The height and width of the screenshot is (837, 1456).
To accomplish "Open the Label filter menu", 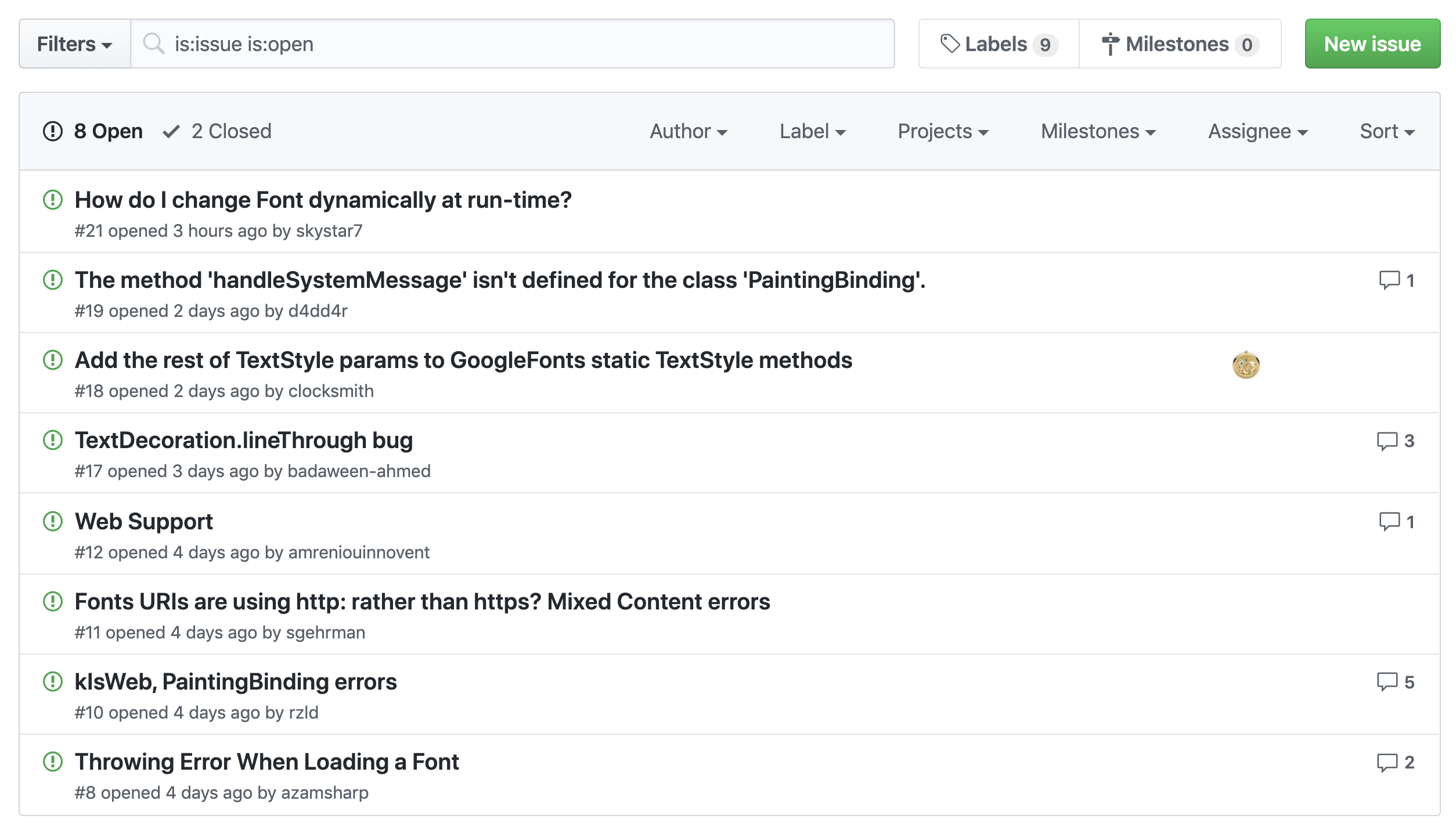I will (x=813, y=131).
